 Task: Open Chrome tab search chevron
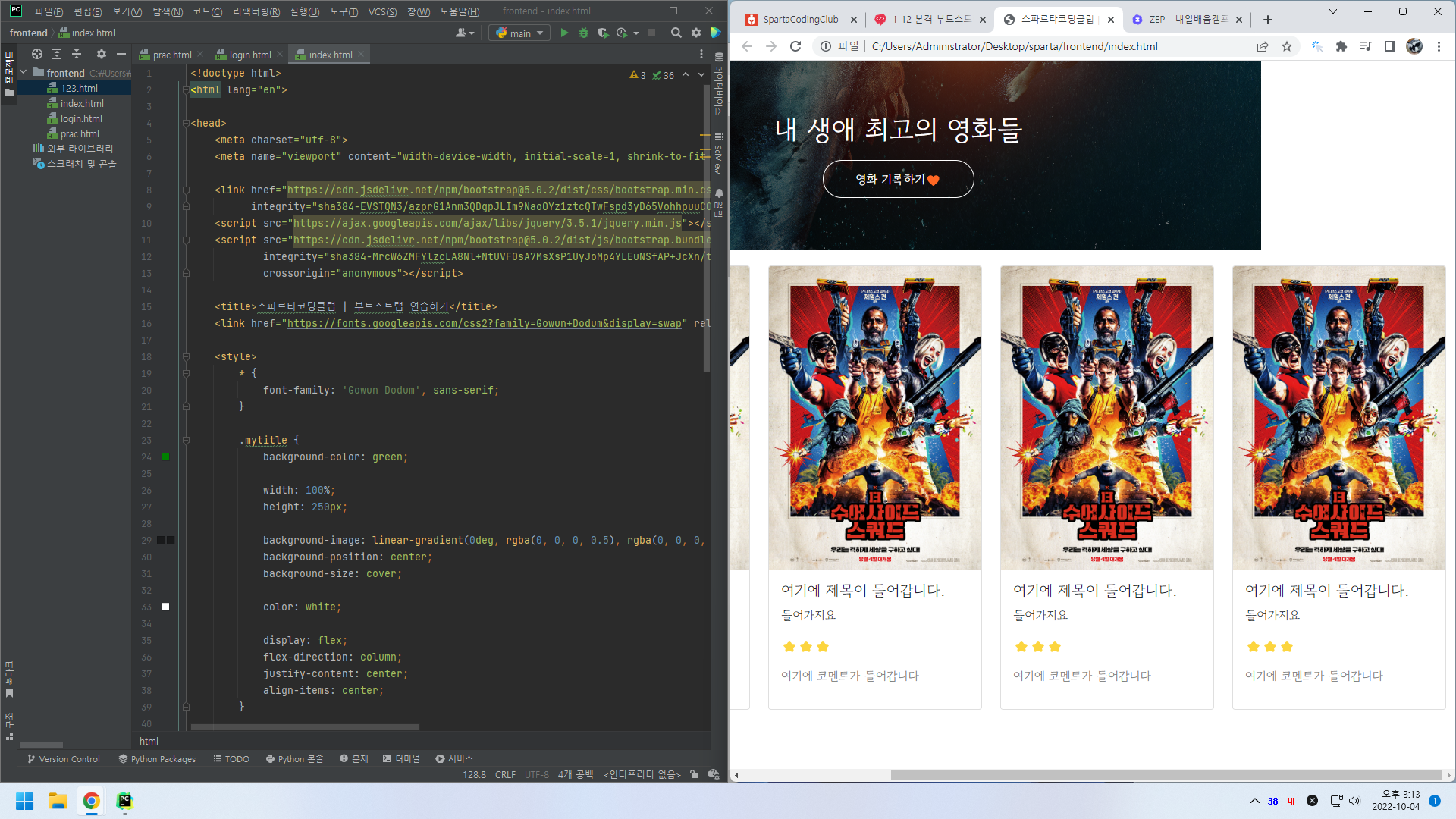pos(1332,11)
